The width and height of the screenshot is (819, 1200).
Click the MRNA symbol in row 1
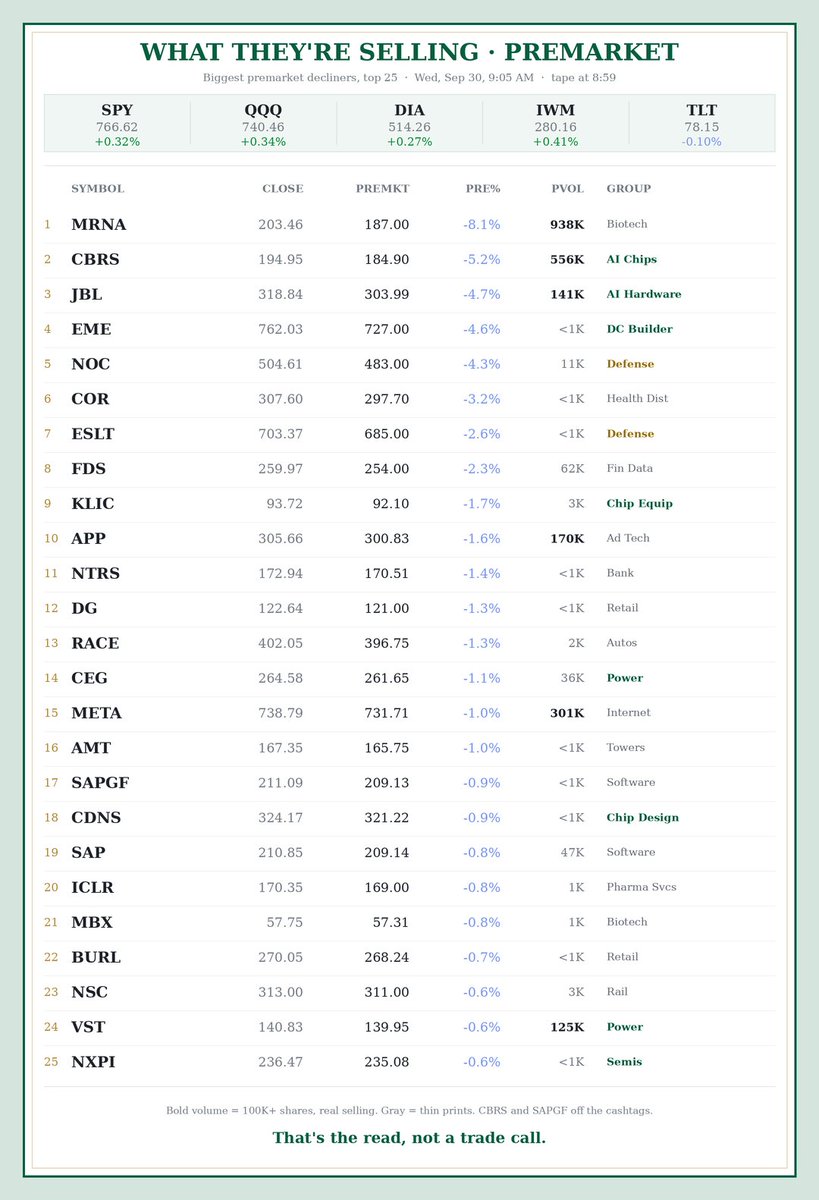(x=98, y=225)
